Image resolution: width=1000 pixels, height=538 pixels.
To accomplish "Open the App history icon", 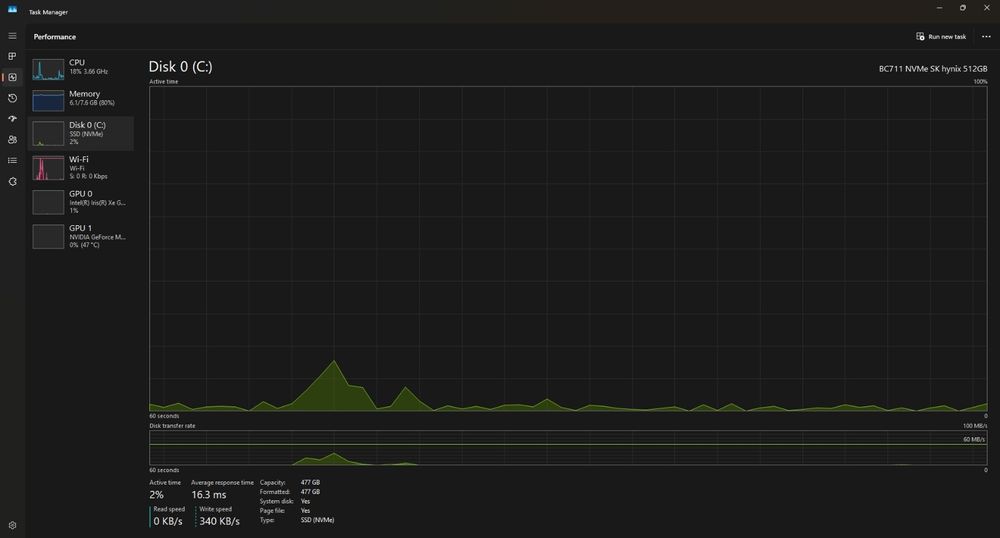I will click(12, 98).
